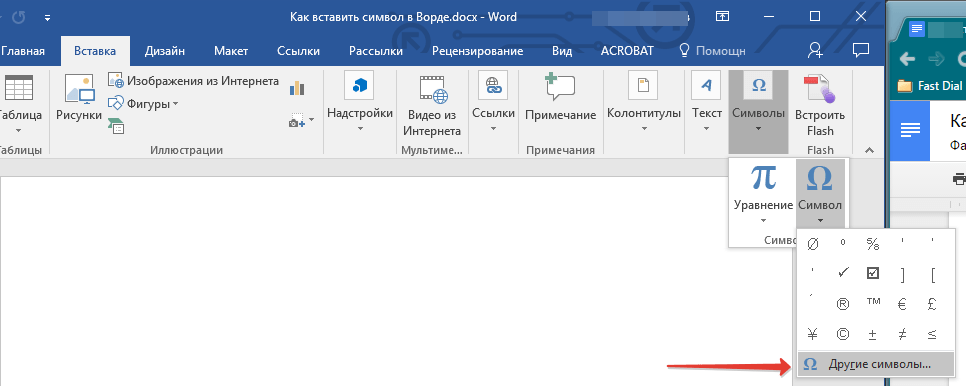
Task: Select the Вставка (Insert) tab
Action: [95, 51]
